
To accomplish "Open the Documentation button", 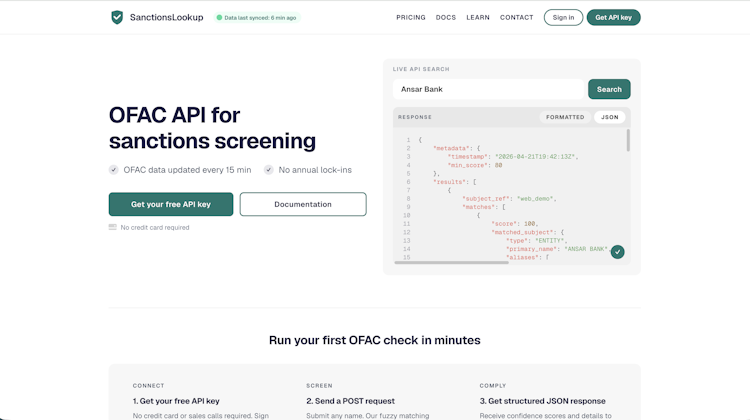I will pos(303,204).
